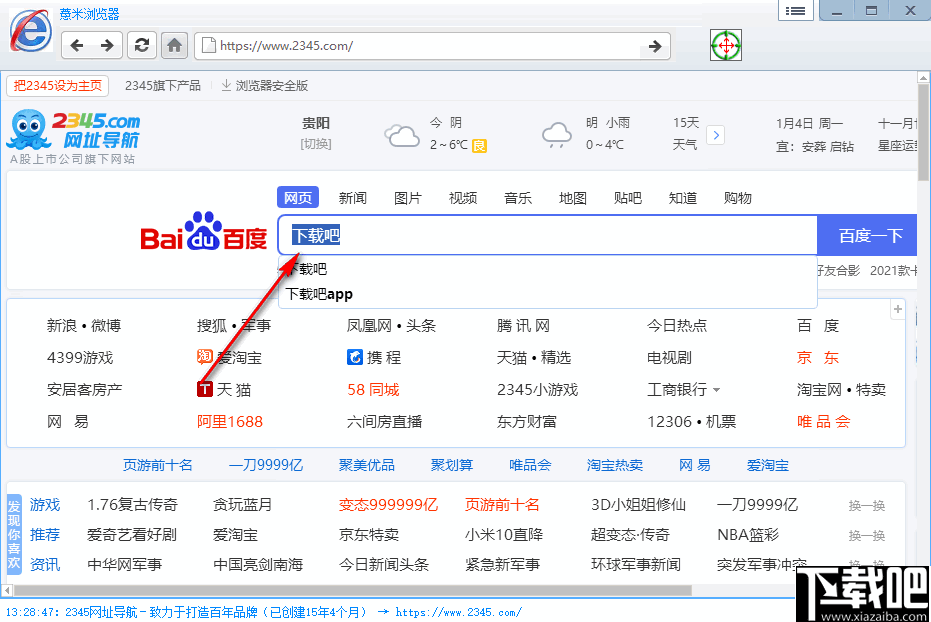The image size is (931, 622).
Task: Open the browser menu list icon
Action: (795, 11)
